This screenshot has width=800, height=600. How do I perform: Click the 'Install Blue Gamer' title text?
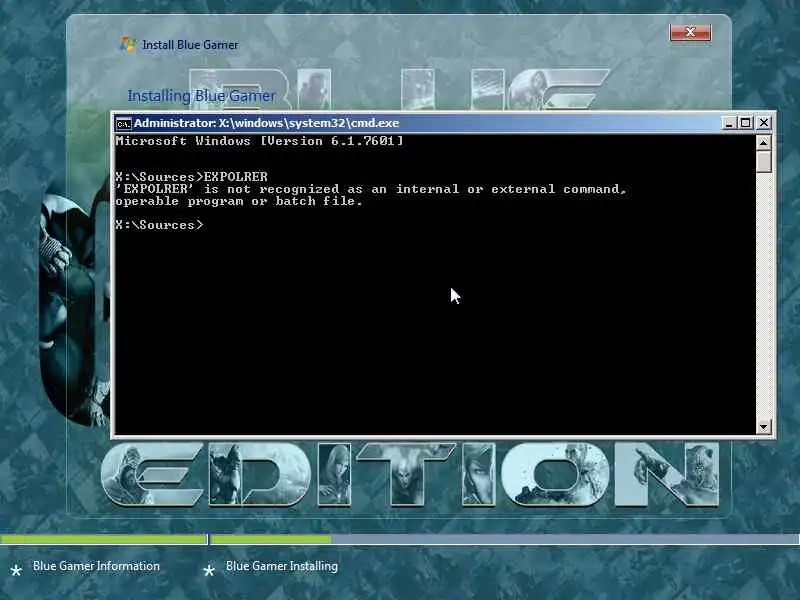[x=190, y=45]
